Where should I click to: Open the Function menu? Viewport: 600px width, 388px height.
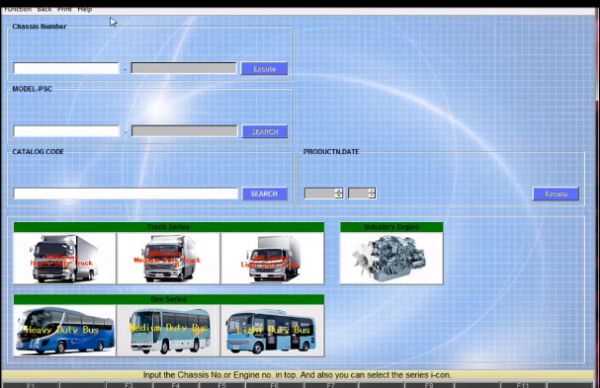coord(18,9)
